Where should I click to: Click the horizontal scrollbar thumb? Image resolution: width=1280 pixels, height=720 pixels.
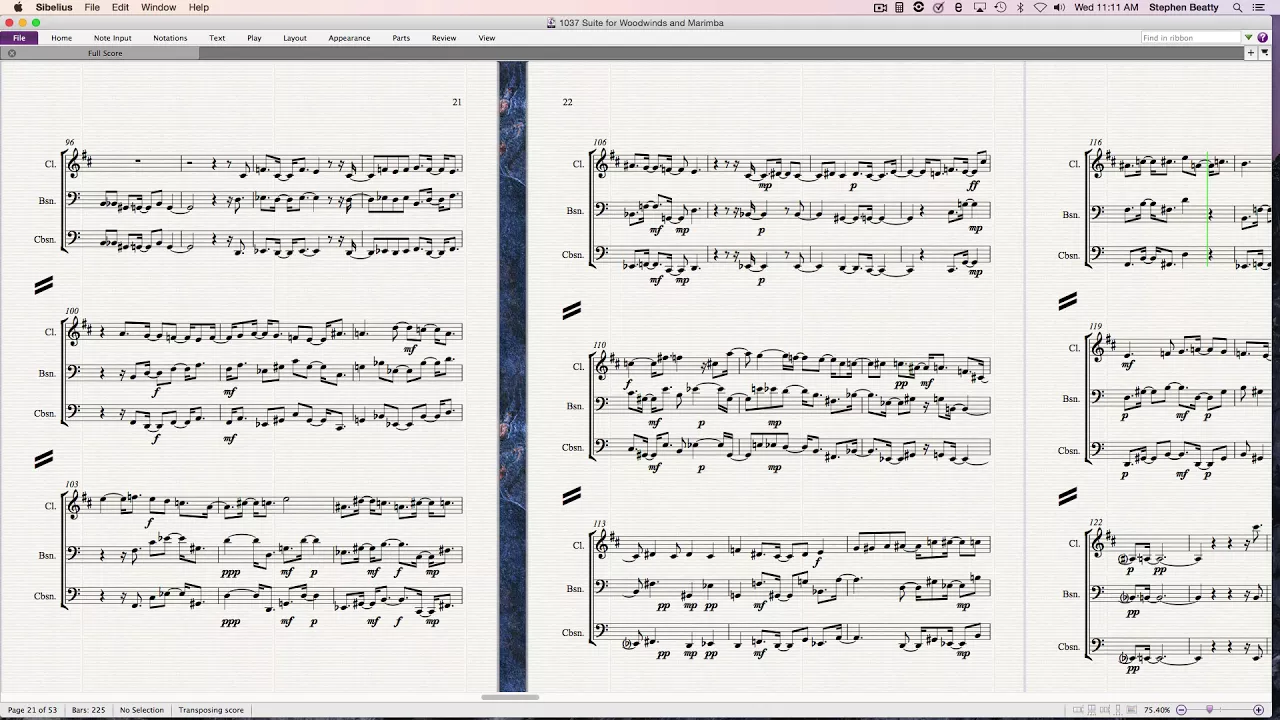click(510, 697)
